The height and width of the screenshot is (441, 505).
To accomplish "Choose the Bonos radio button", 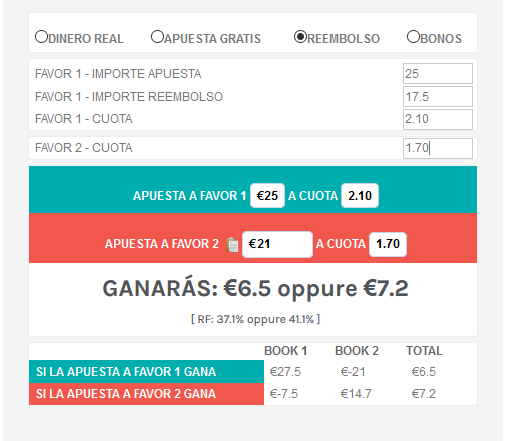I will 413,37.
